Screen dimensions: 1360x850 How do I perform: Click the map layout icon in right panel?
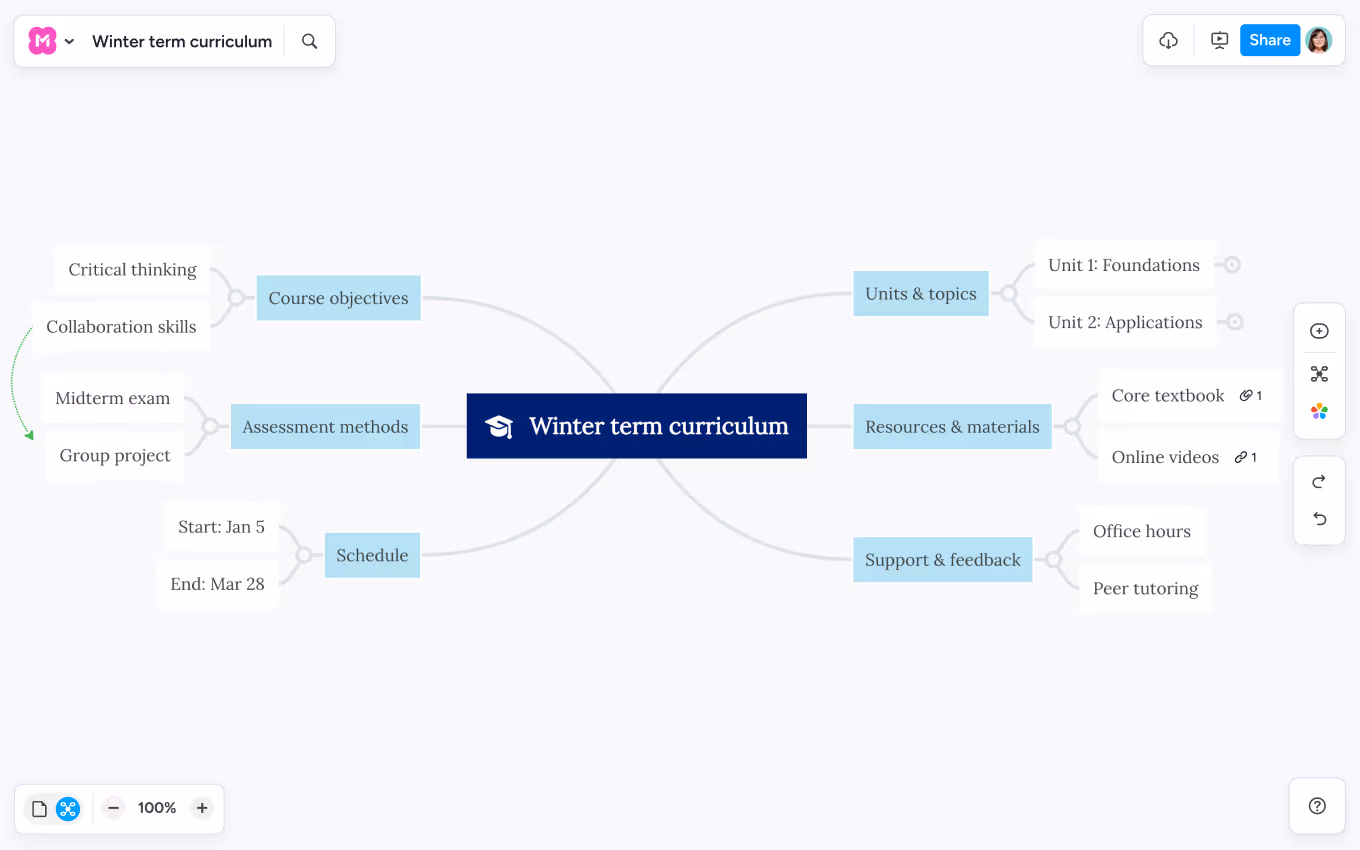pos(1319,374)
